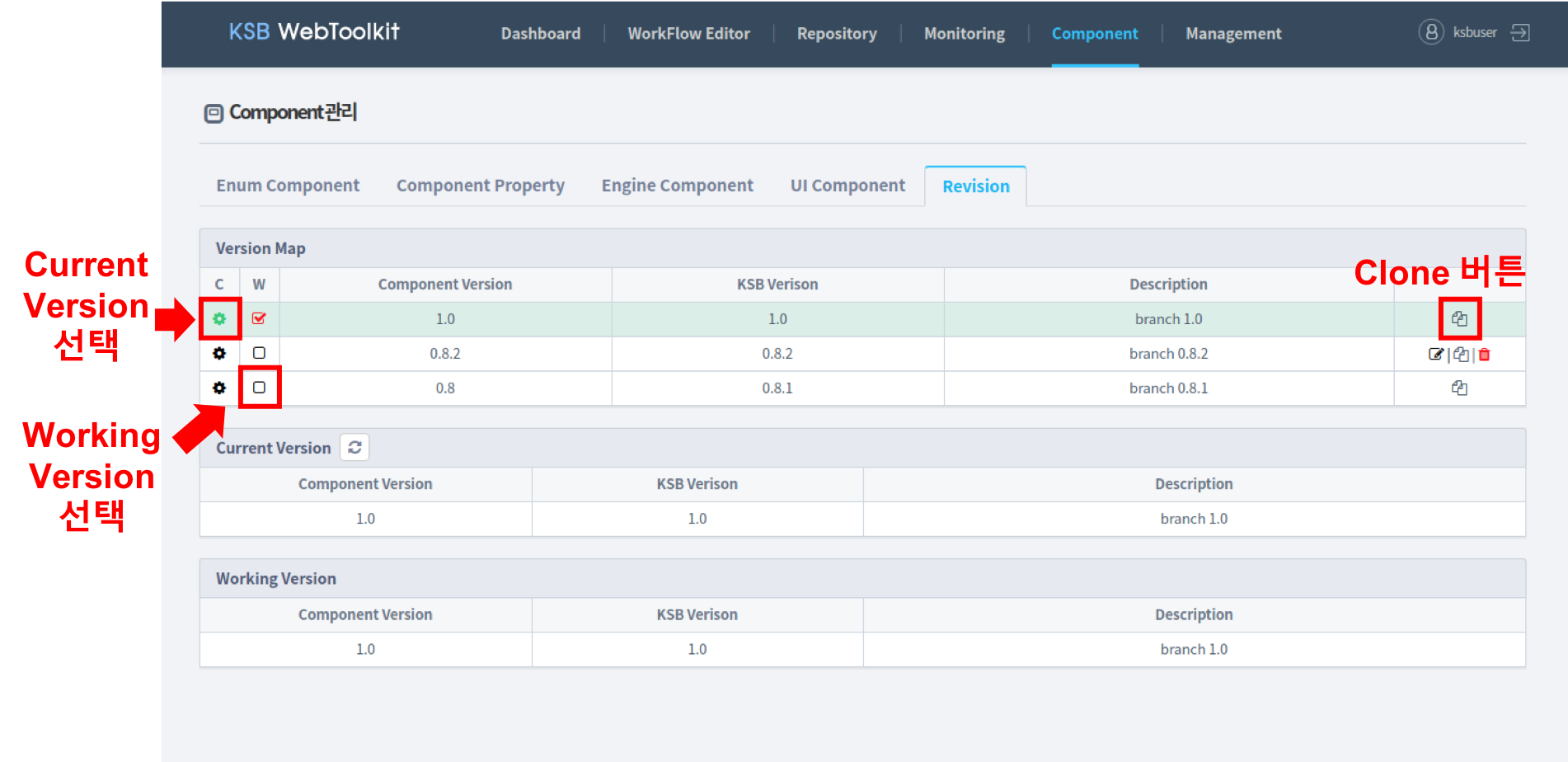Image resolution: width=1568 pixels, height=762 pixels.
Task: Click the KSB WebToolkit logo
Action: [314, 31]
